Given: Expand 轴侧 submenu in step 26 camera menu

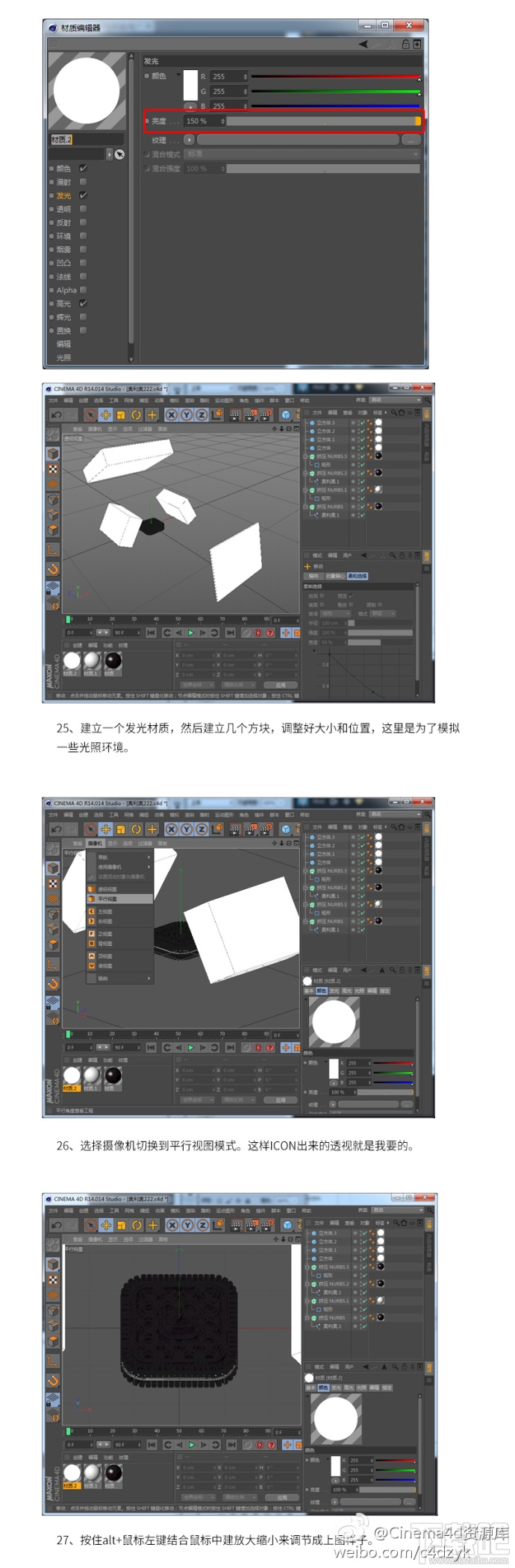Looking at the screenshot, I should tap(119, 978).
